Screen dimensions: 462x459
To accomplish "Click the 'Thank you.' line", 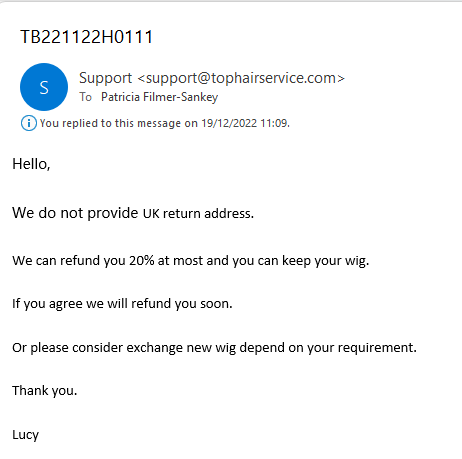I will (x=45, y=391).
